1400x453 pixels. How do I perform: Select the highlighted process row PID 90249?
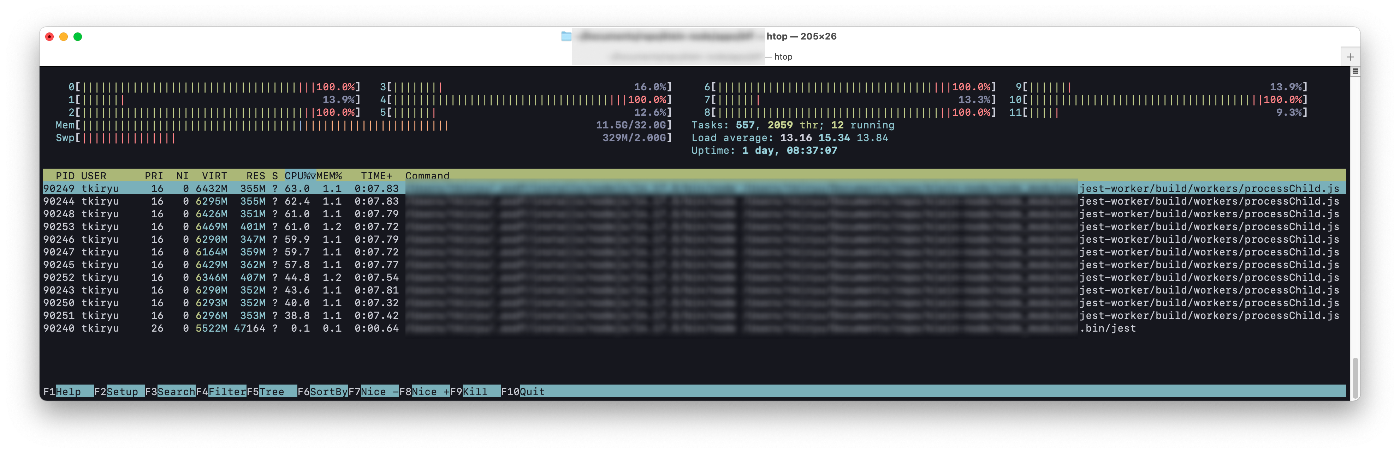click(694, 188)
